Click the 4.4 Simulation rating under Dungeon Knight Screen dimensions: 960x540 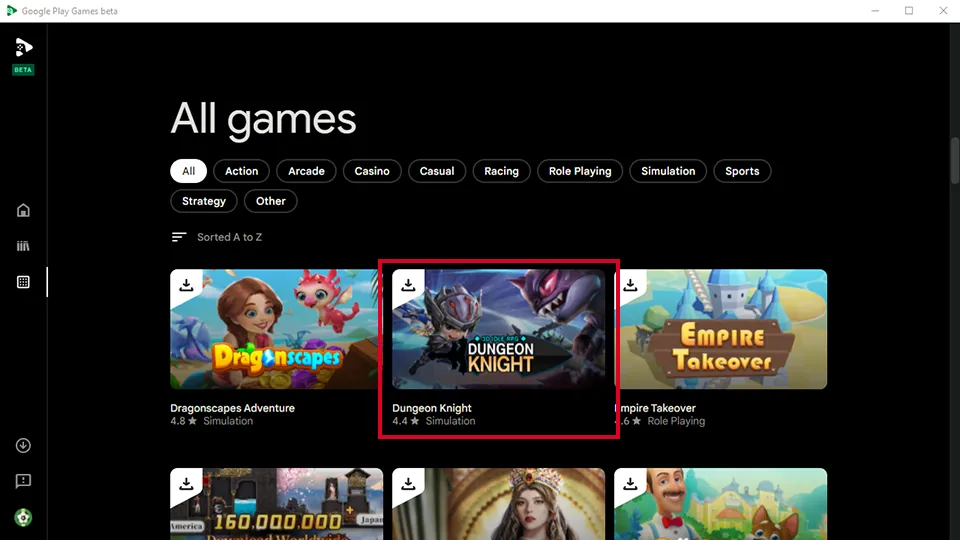(x=433, y=421)
